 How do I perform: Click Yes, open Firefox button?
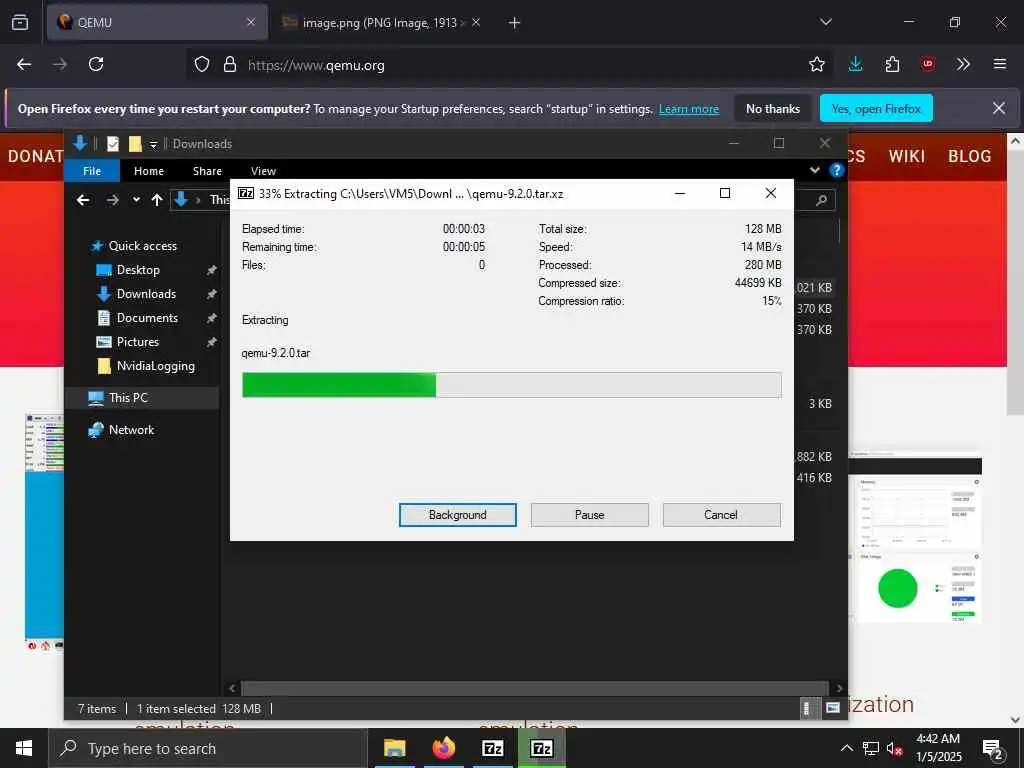pos(876,108)
